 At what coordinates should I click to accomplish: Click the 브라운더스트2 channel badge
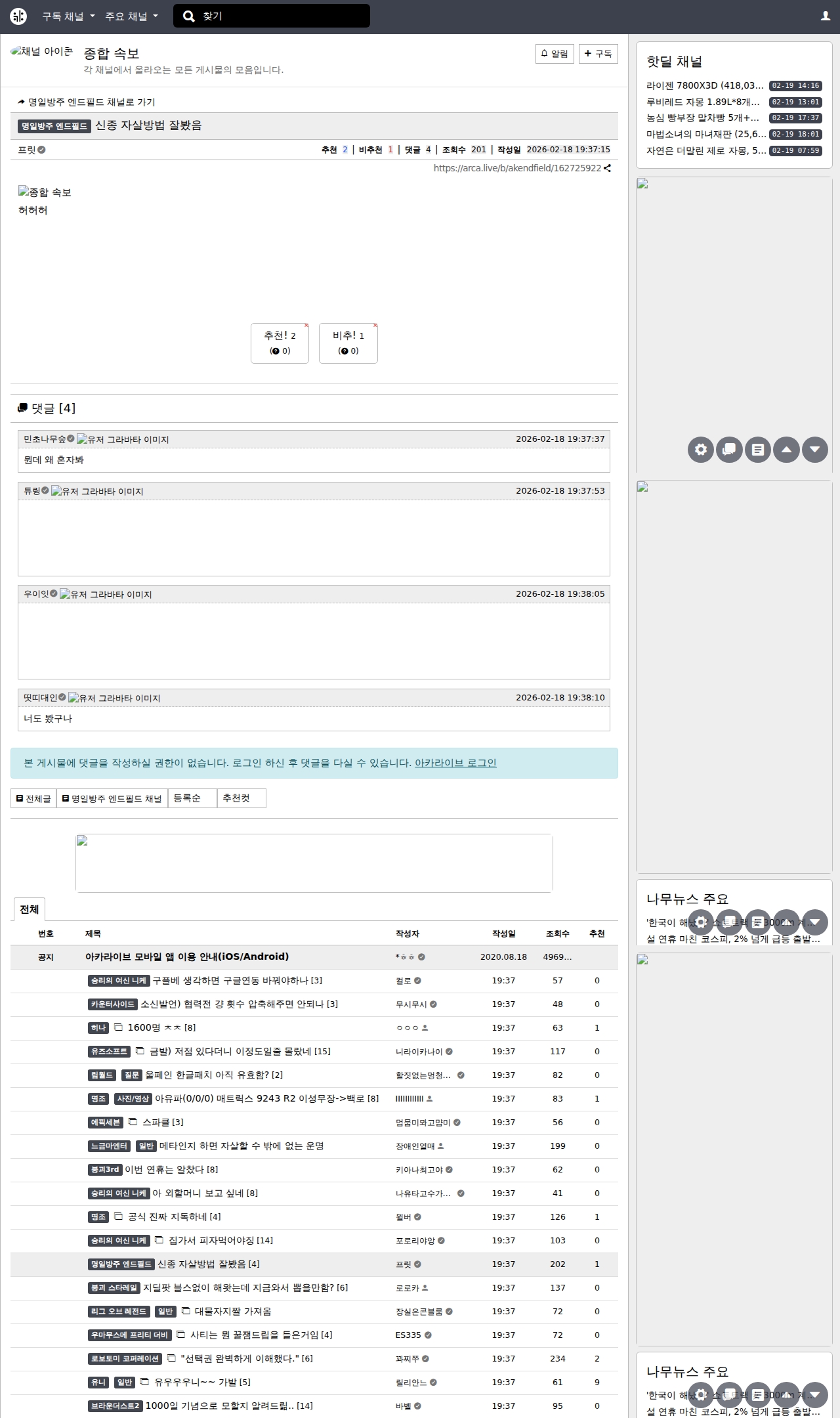click(115, 1406)
